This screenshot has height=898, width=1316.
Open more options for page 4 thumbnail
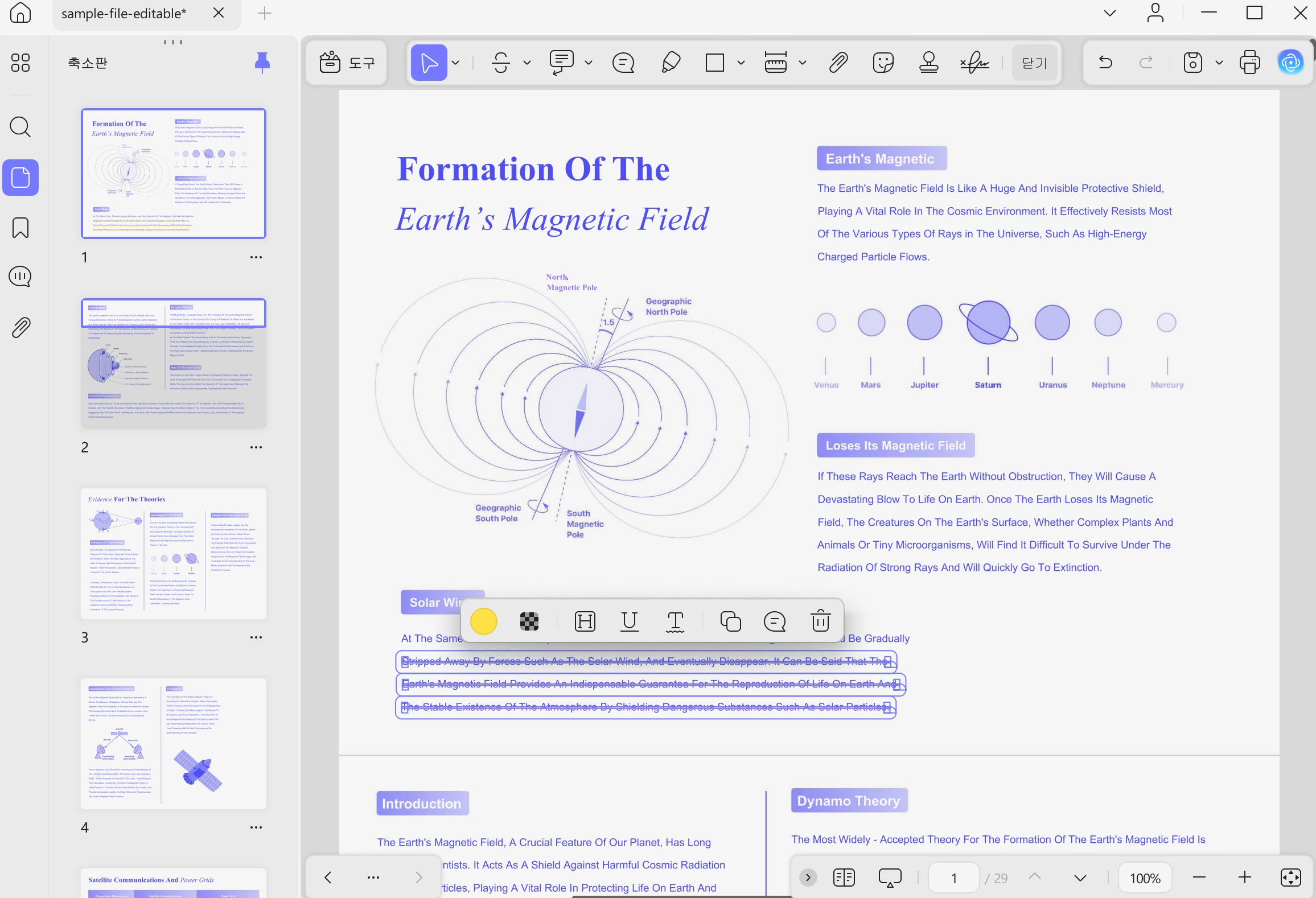[x=256, y=827]
